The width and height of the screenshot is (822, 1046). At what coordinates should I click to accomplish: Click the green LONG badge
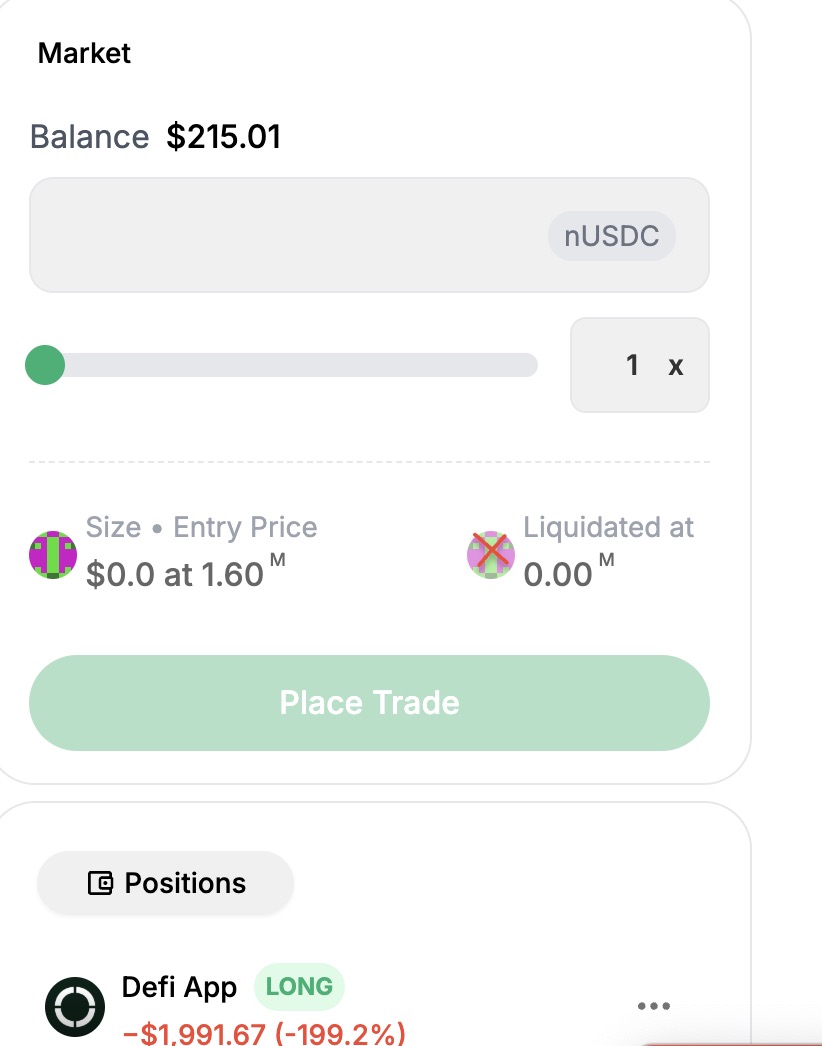point(299,987)
